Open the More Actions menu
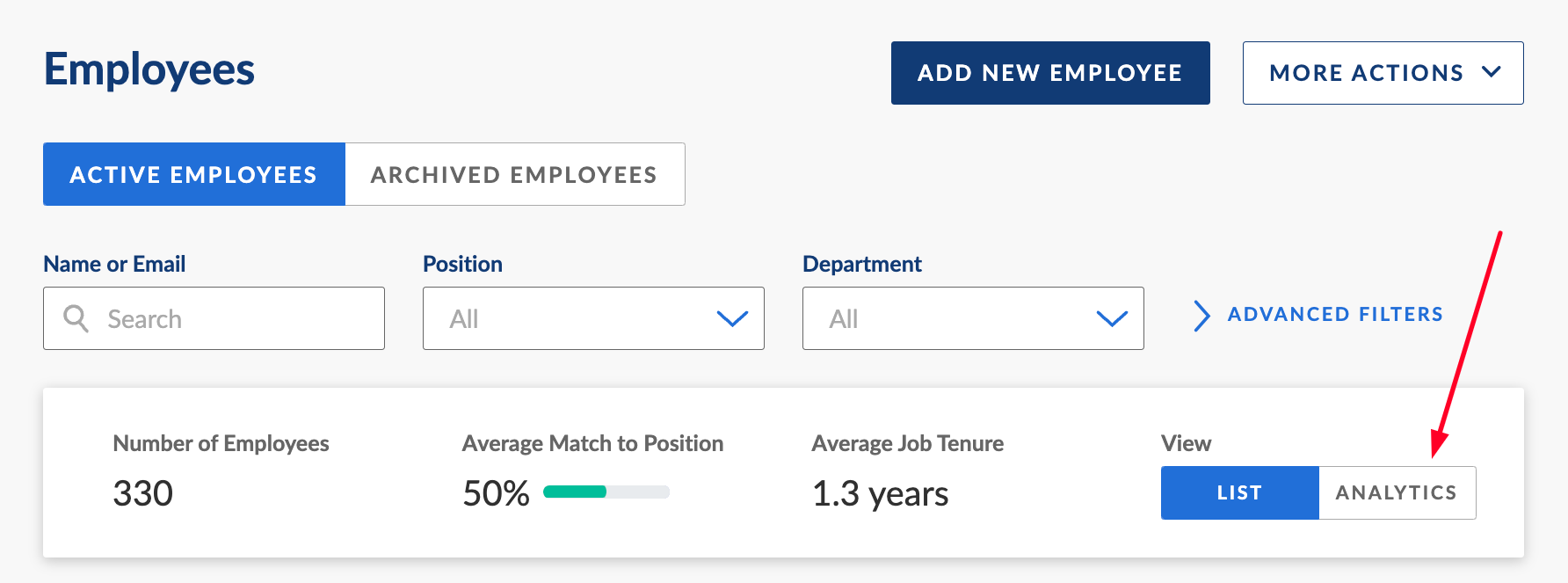Viewport: 1568px width, 583px height. [x=1383, y=73]
